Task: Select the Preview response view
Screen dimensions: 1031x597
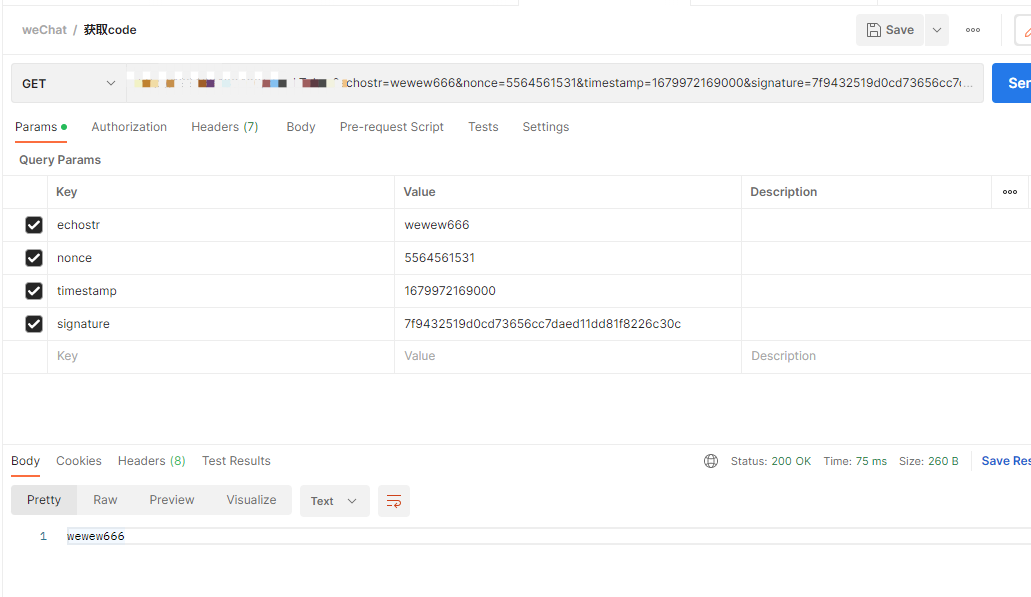Action: pos(172,500)
